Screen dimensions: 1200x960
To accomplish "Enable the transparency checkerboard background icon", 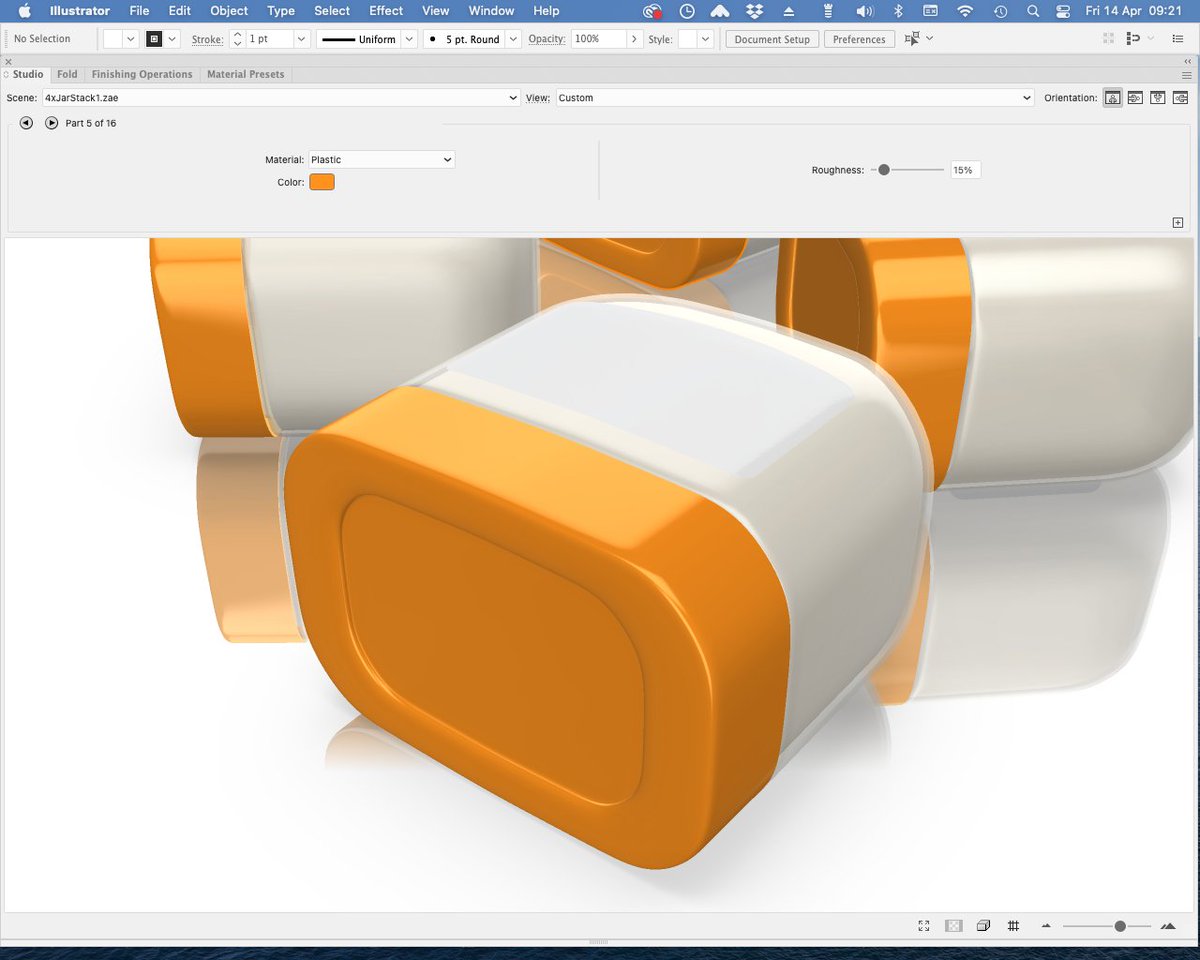I will [953, 925].
